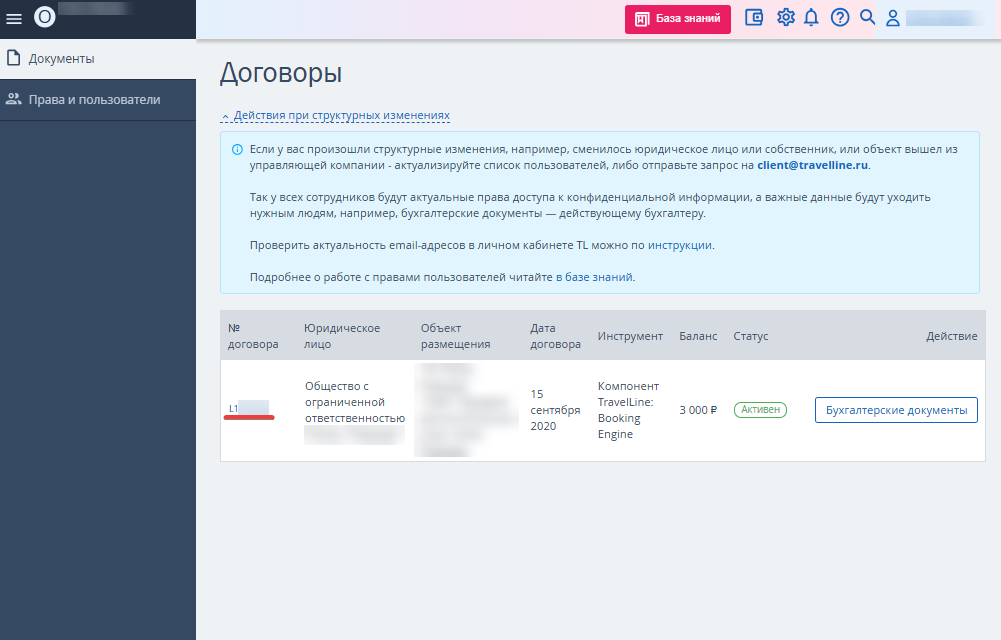1001x640 pixels.
Task: Click the Статус column header
Action: click(x=751, y=336)
